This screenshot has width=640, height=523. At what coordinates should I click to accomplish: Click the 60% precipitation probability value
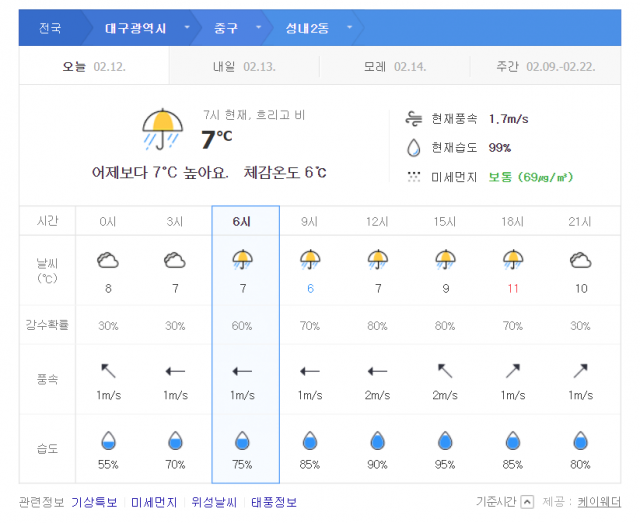click(242, 326)
